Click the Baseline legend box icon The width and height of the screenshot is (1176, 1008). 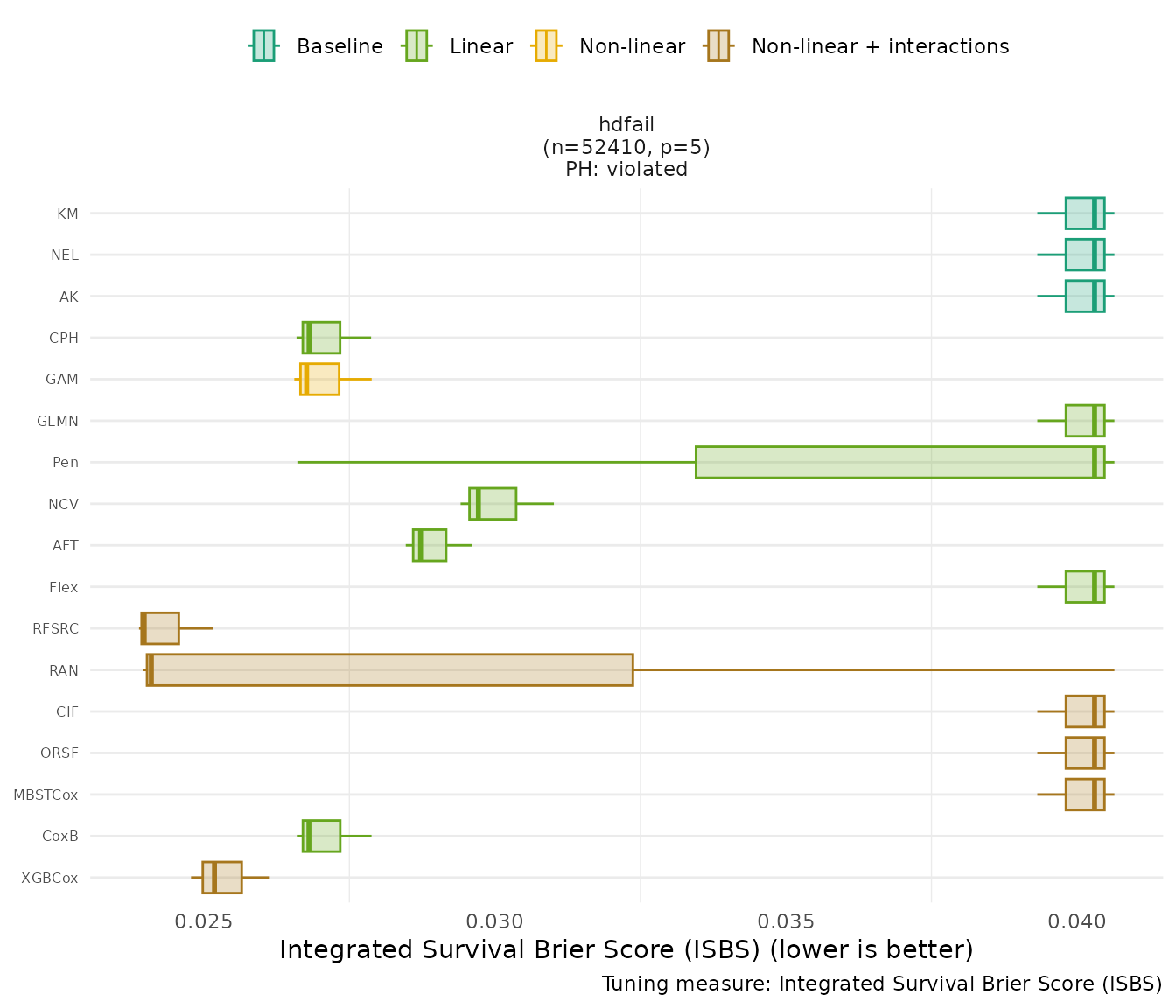click(x=263, y=45)
